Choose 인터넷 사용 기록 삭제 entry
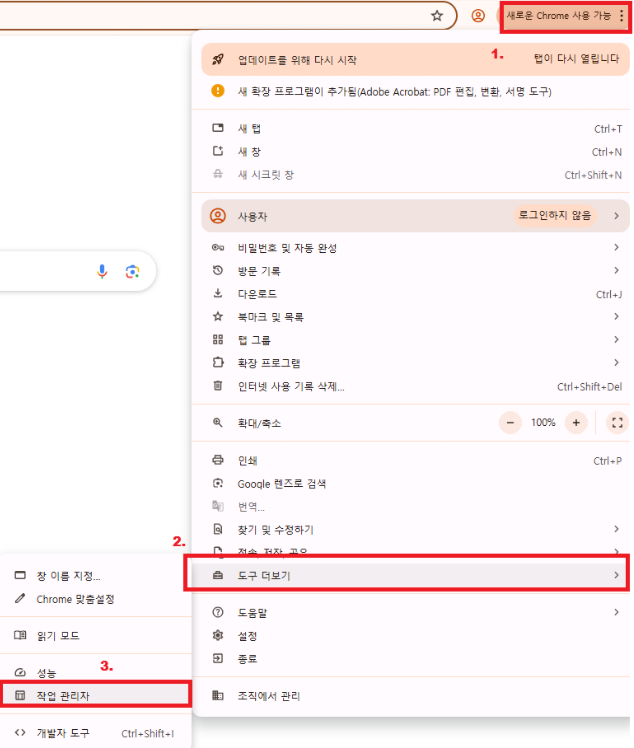 point(411,386)
